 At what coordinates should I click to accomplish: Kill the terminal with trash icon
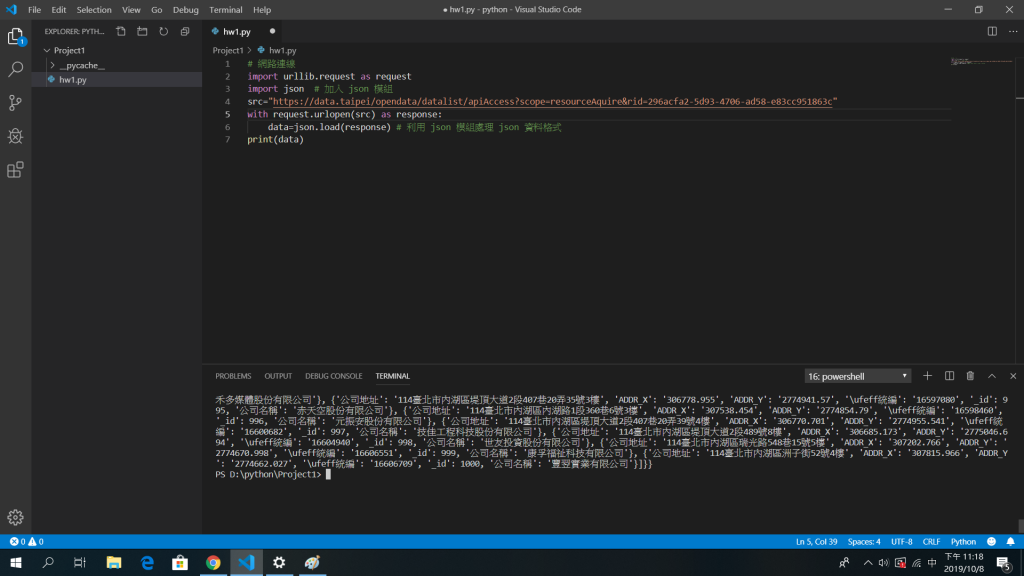970,376
